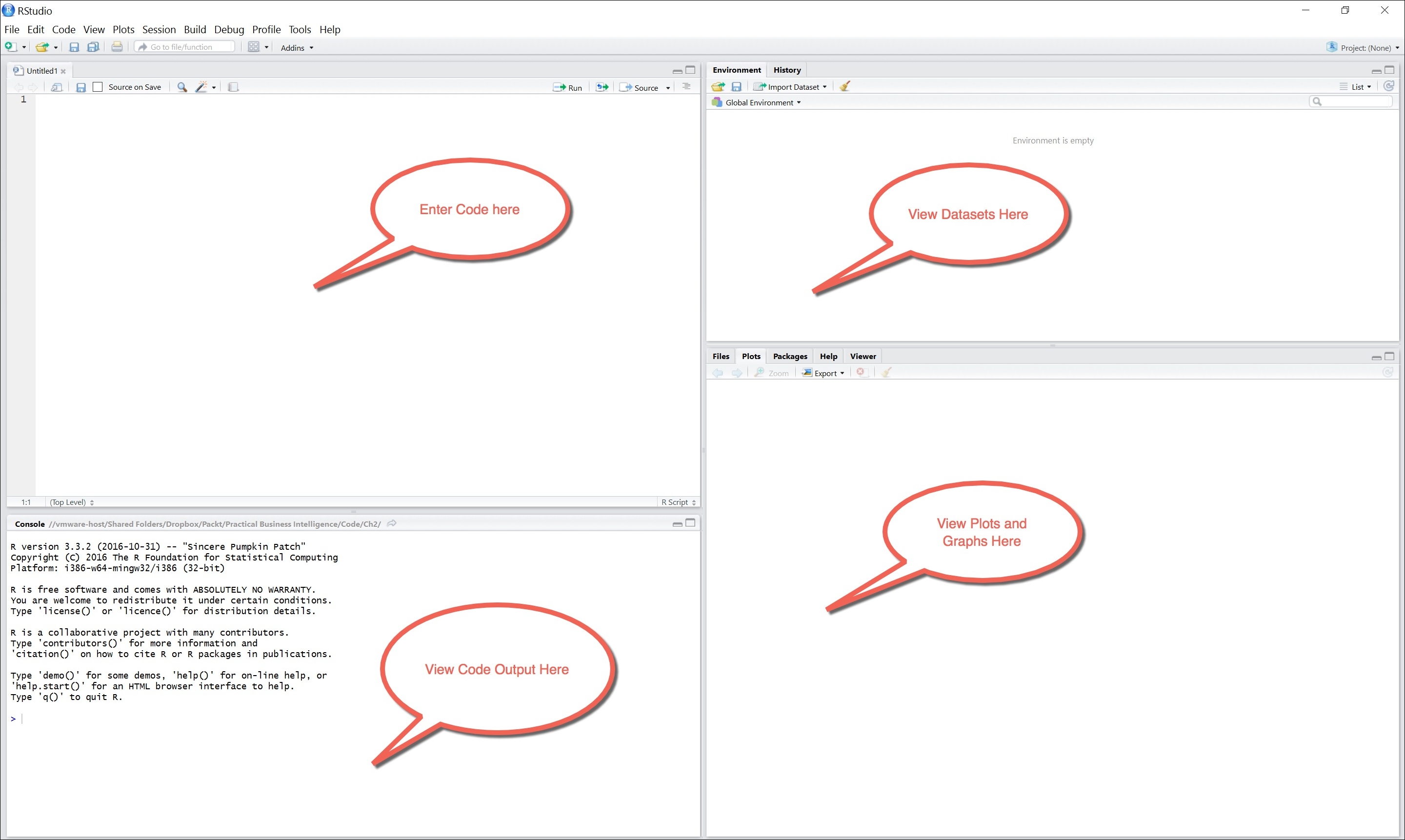Viewport: 1405px width, 840px height.
Task: Switch to the Help pane tab
Action: pyautogui.click(x=828, y=357)
